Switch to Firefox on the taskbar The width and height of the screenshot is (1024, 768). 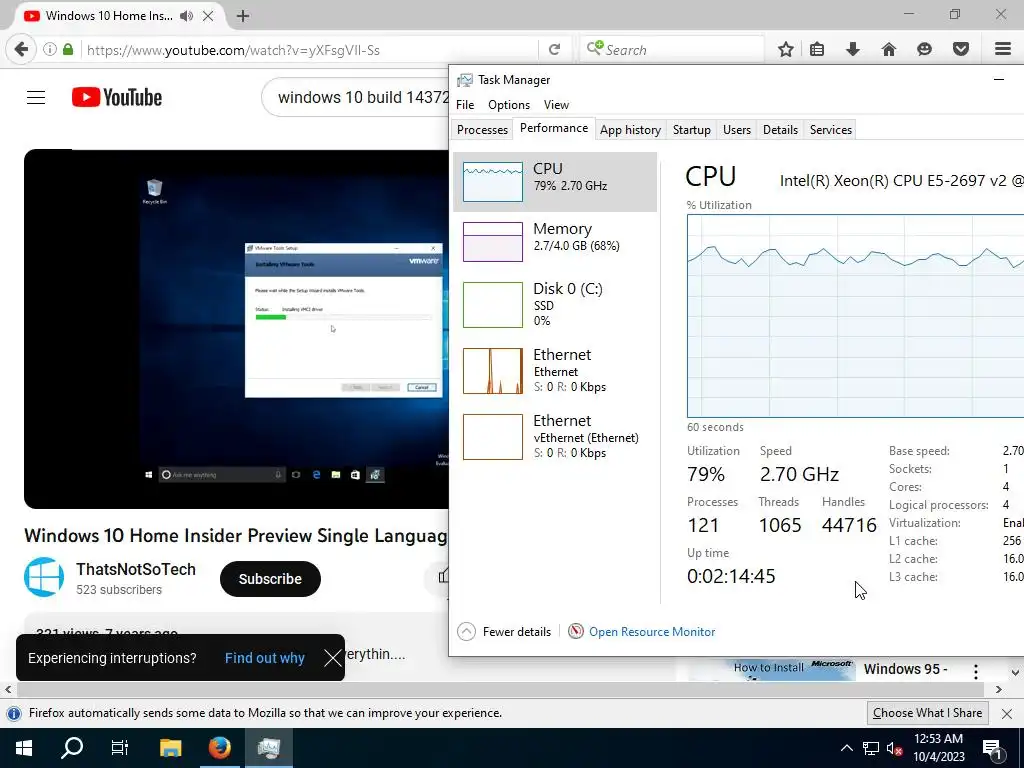[219, 748]
